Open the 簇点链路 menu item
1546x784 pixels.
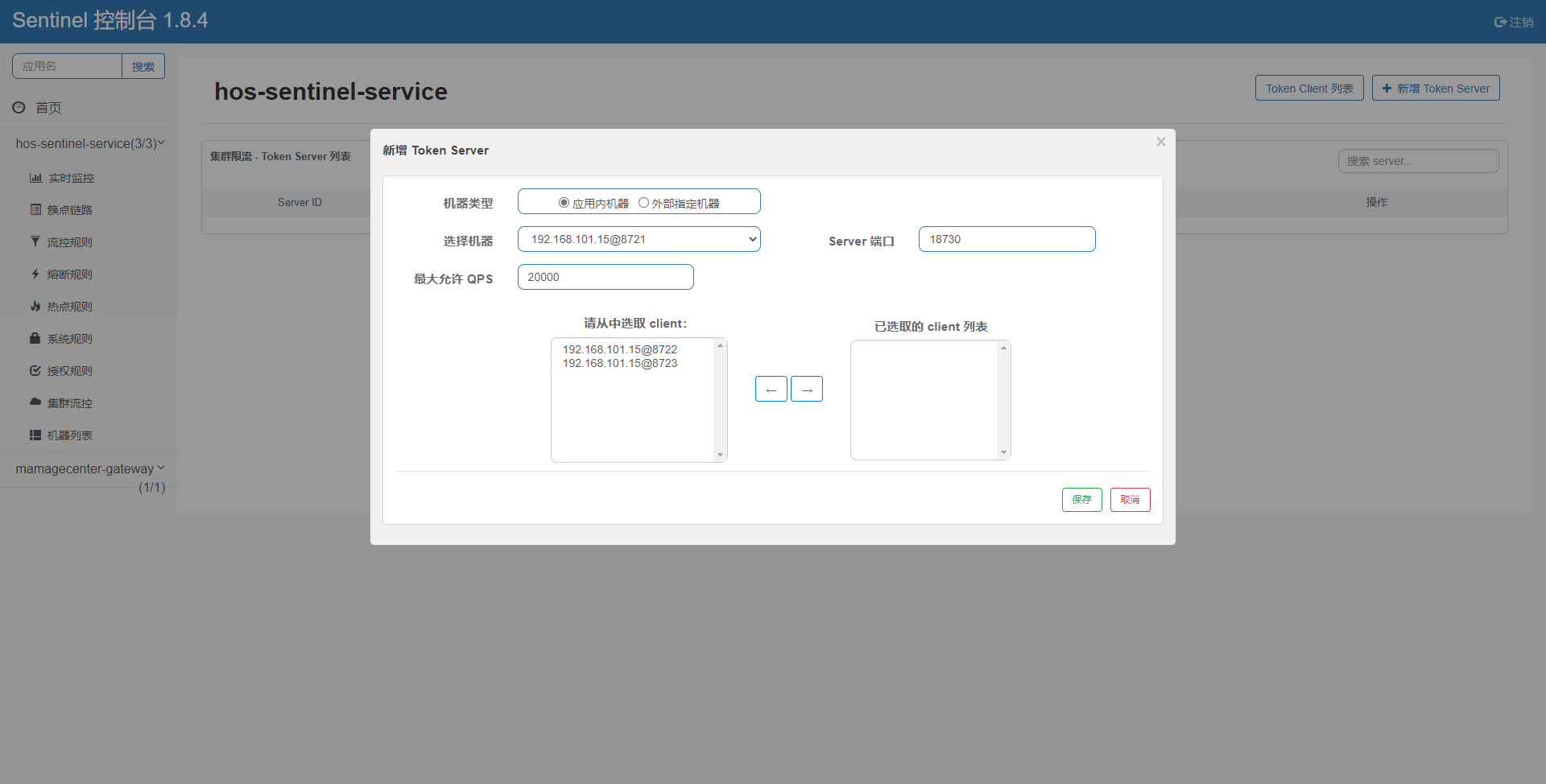coord(69,210)
